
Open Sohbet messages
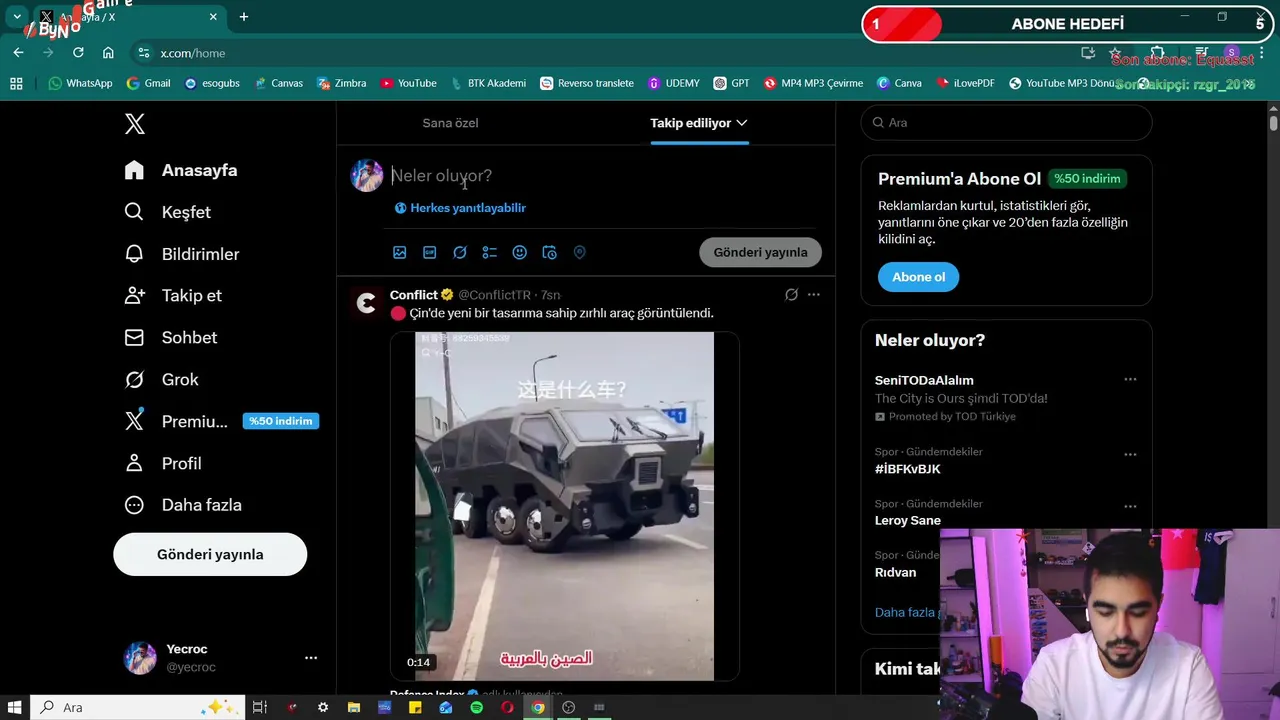click(x=171, y=338)
